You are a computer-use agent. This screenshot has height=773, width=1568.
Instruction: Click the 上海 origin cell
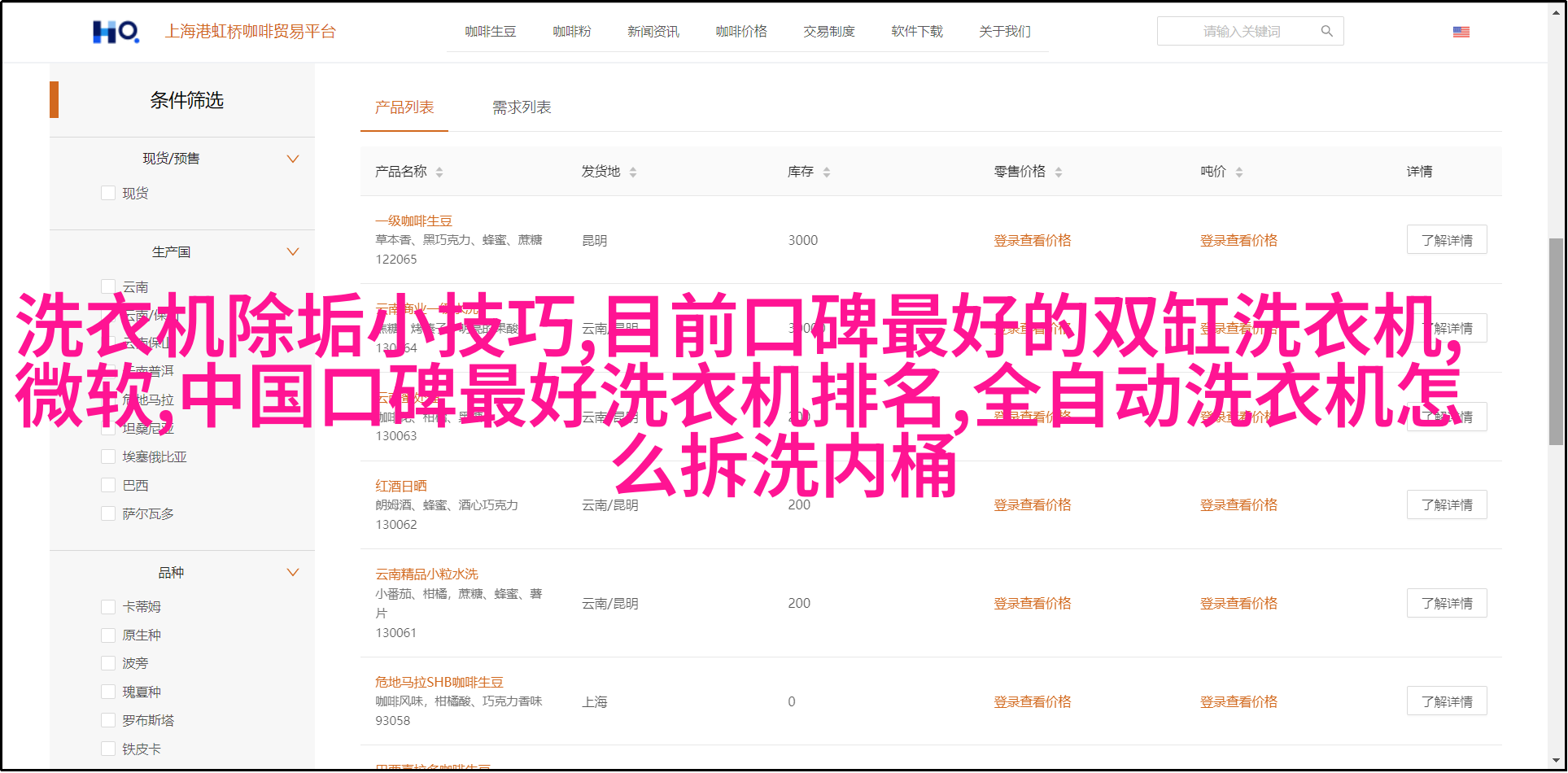pos(595,702)
